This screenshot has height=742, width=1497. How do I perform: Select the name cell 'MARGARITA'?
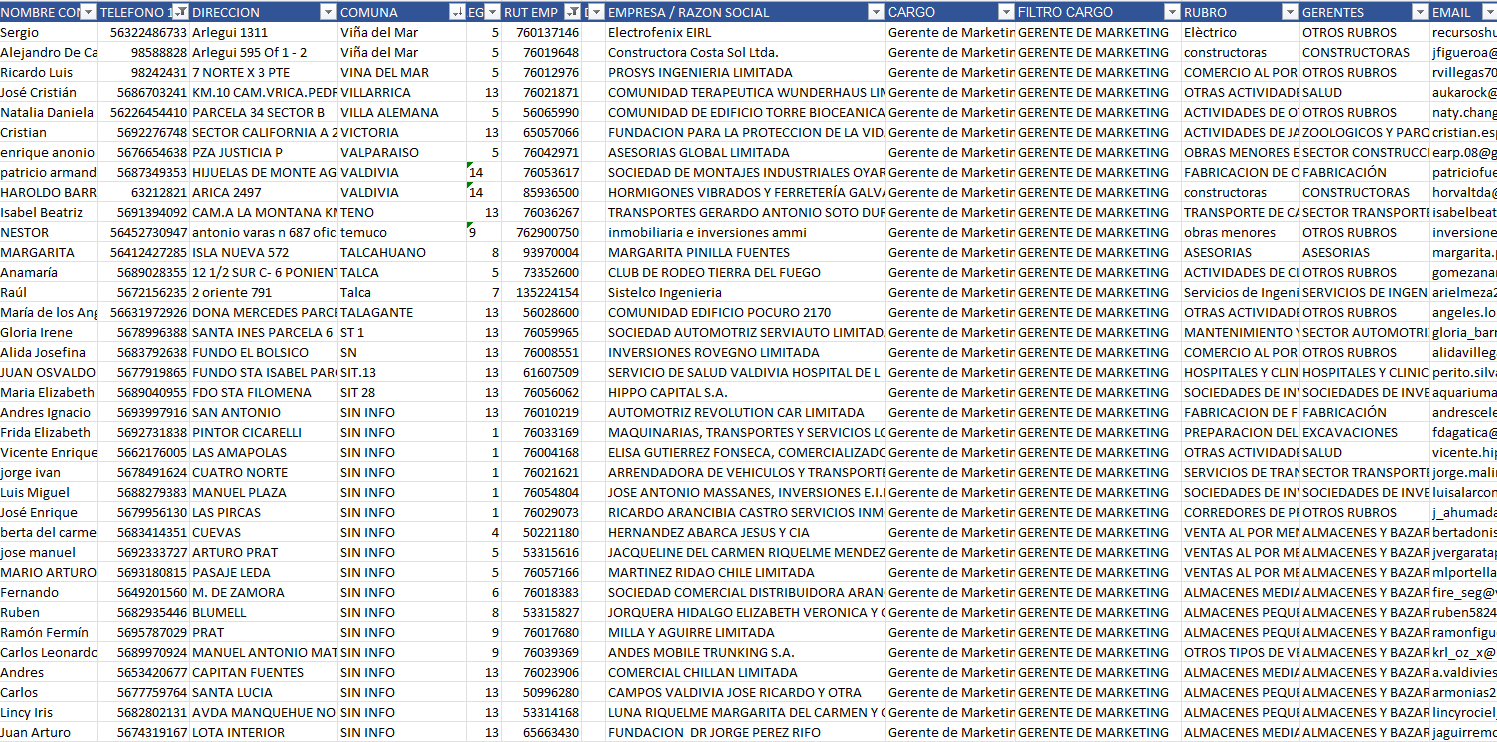point(49,252)
